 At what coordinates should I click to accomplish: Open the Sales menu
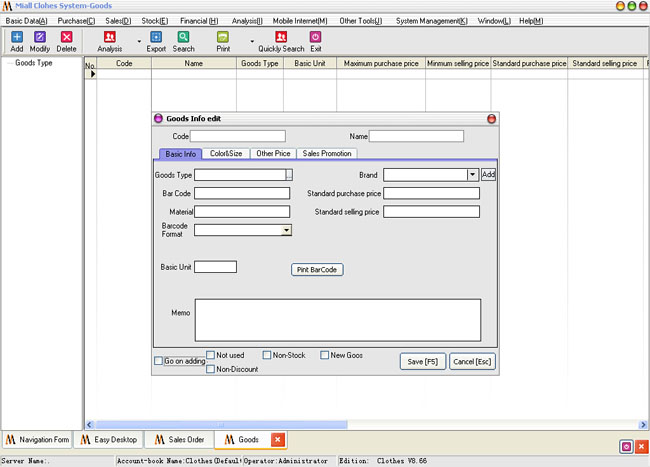tap(118, 21)
